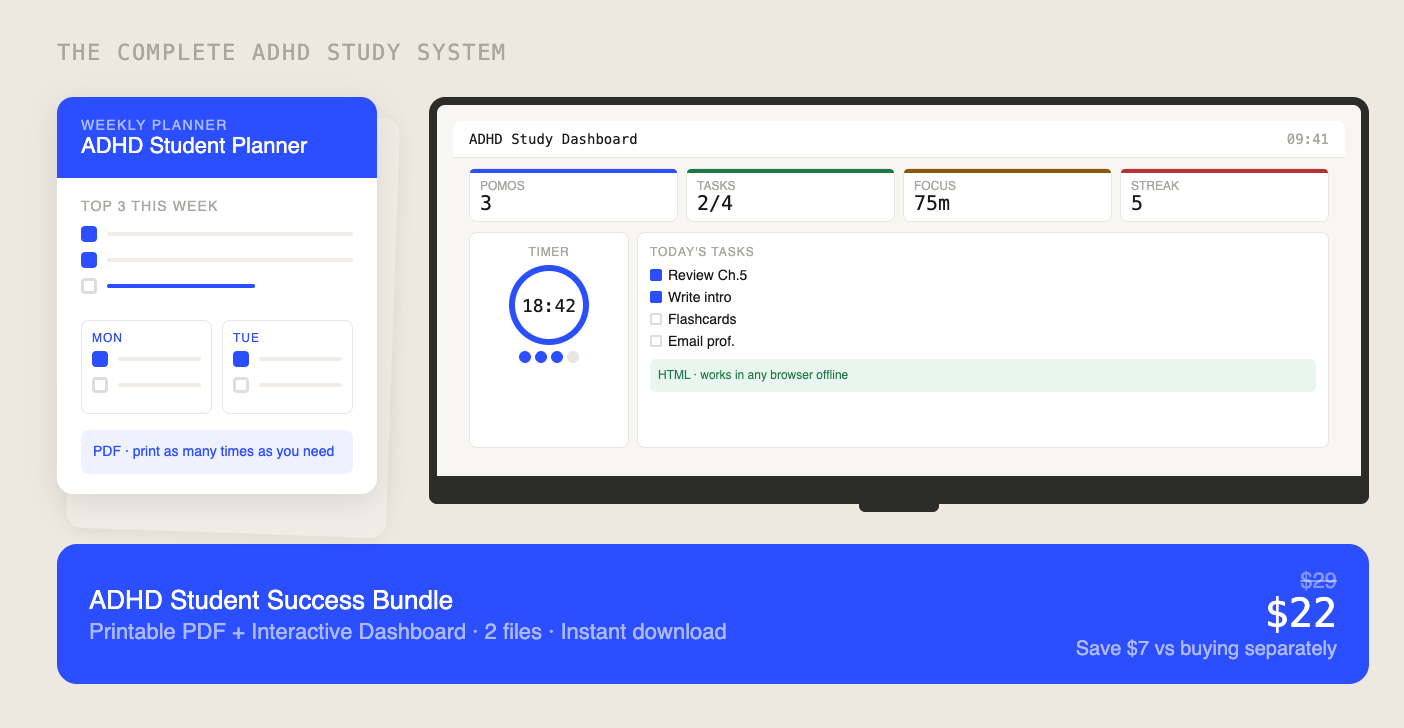1404x728 pixels.
Task: Click the PDF print as many times note
Action: pyautogui.click(x=217, y=452)
